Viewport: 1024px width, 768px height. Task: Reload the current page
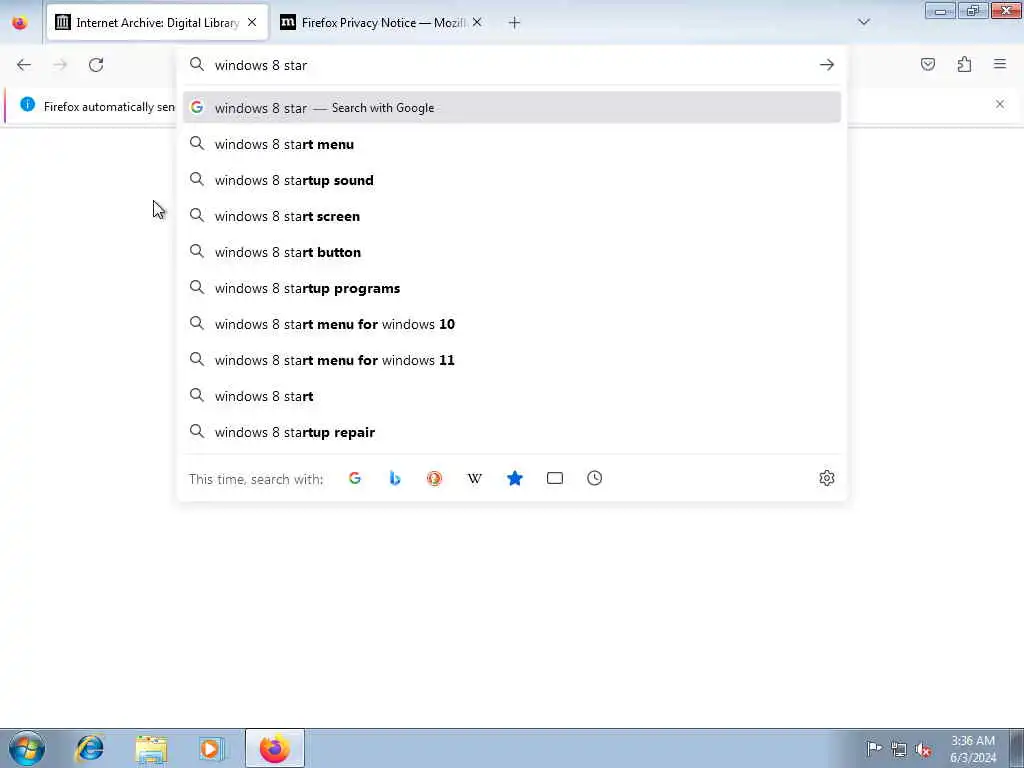(96, 65)
